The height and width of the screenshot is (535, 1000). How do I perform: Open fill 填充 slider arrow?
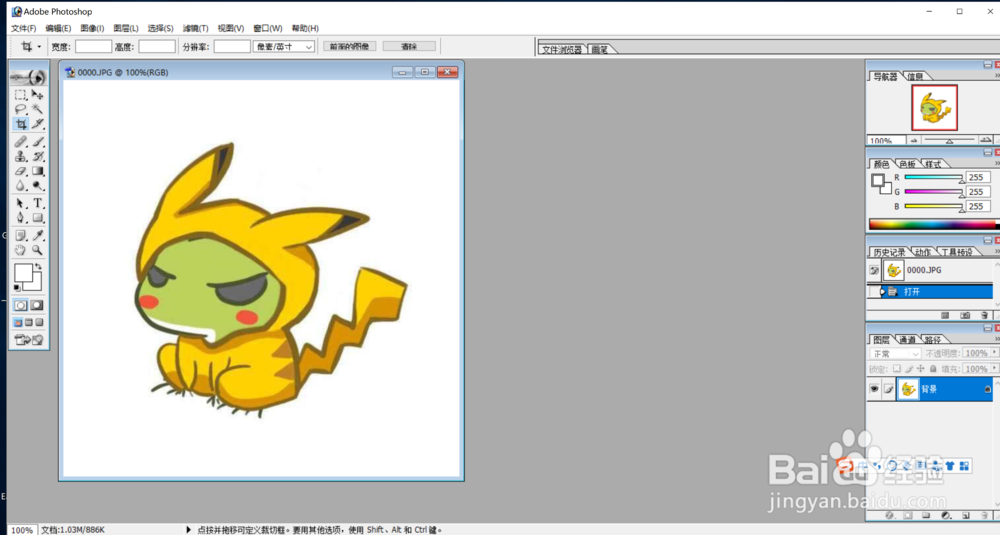click(994, 368)
